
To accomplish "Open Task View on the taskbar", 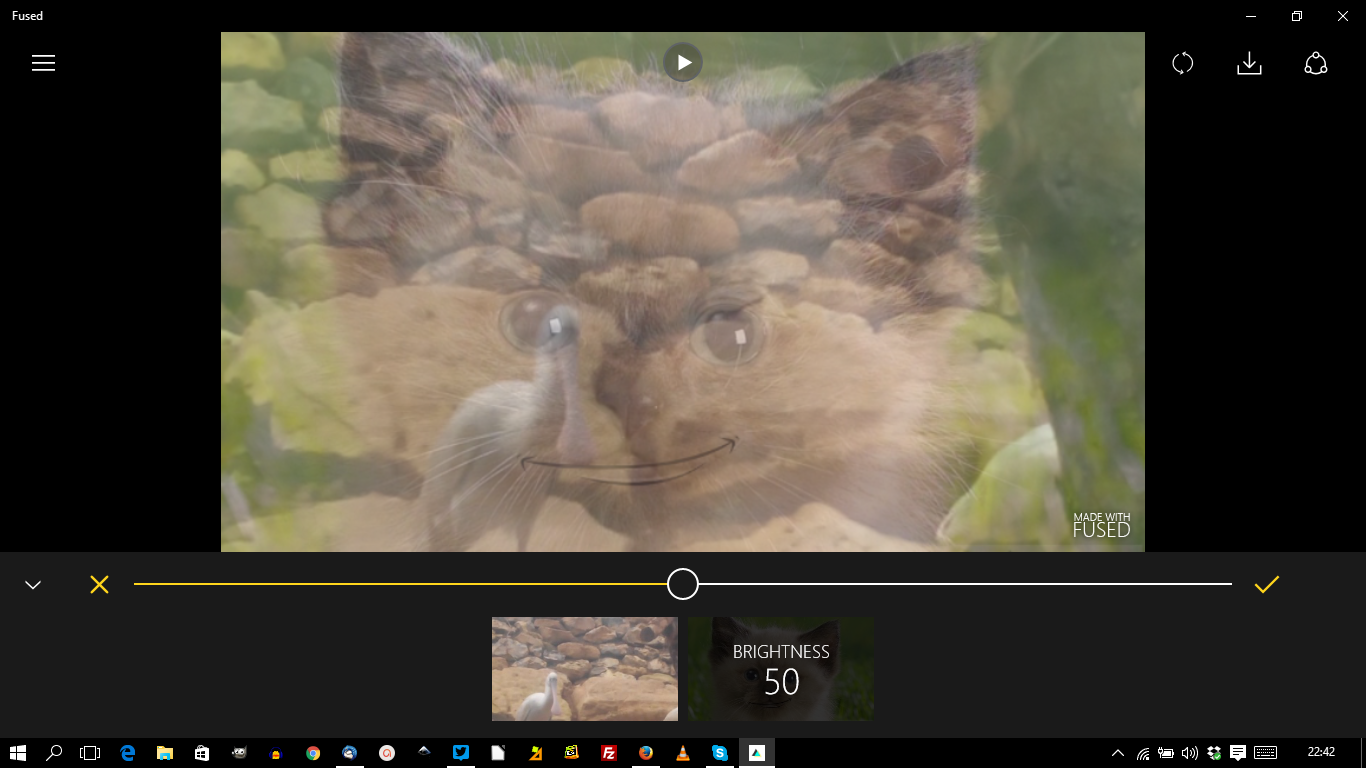I will coord(91,753).
